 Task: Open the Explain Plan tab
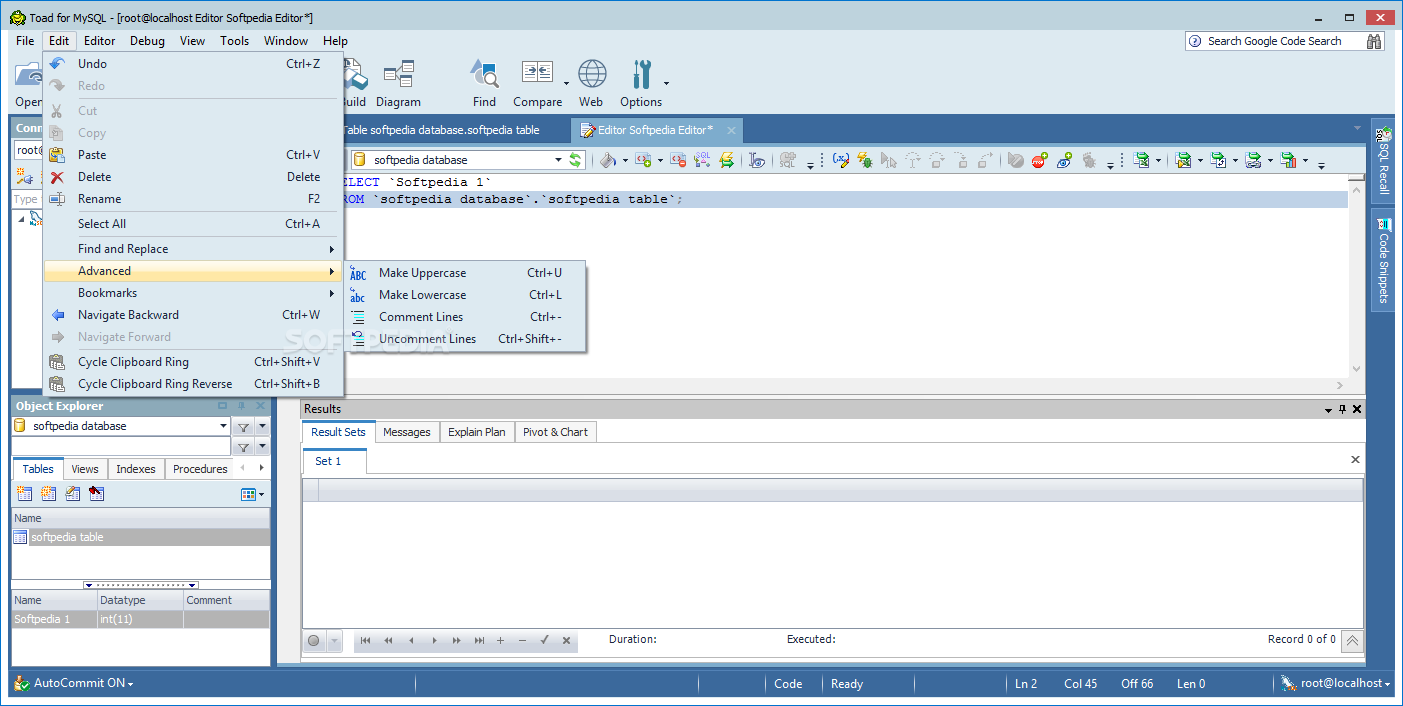[477, 432]
